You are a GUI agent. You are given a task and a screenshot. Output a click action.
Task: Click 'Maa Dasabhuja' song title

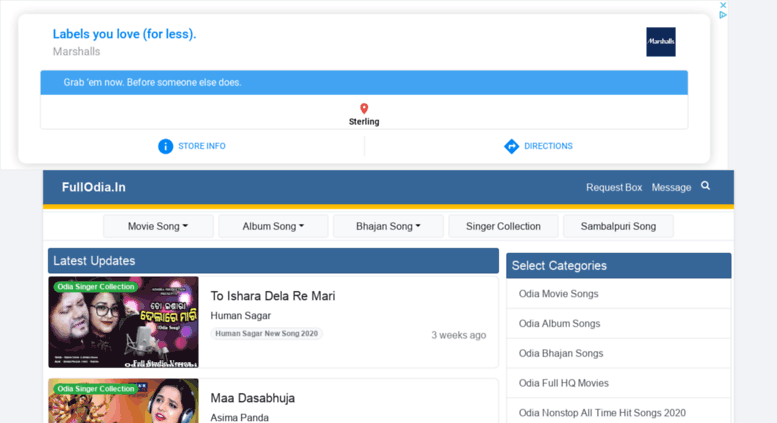[252, 398]
